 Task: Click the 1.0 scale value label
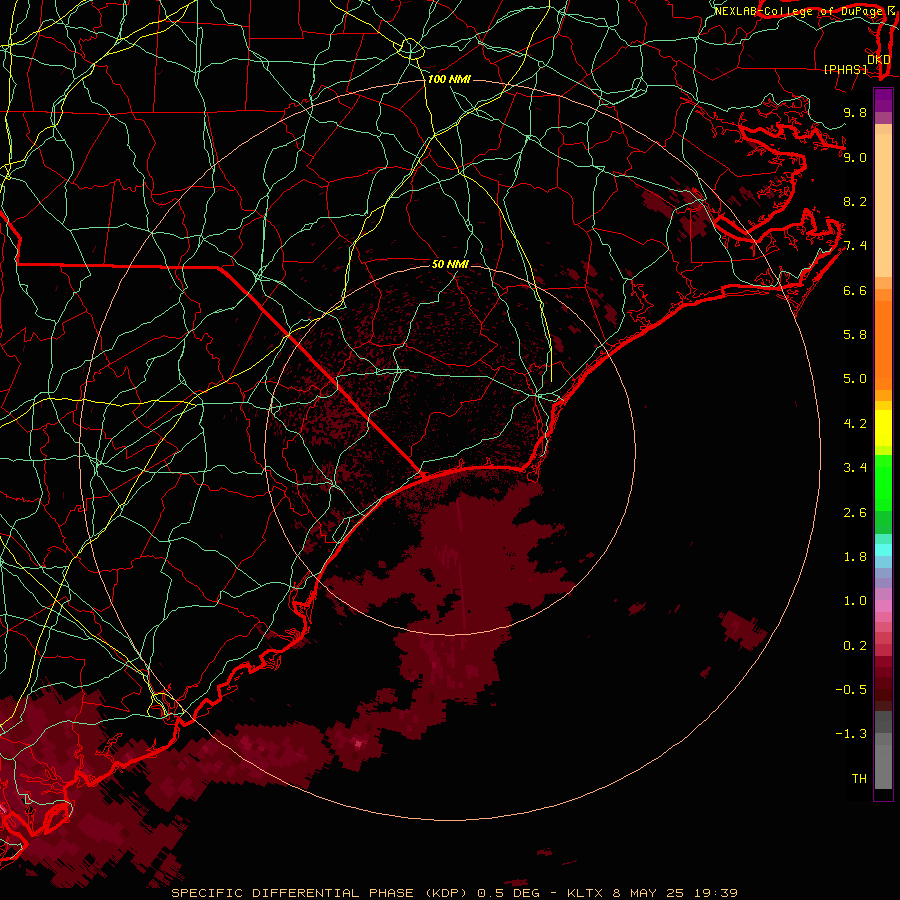855,601
